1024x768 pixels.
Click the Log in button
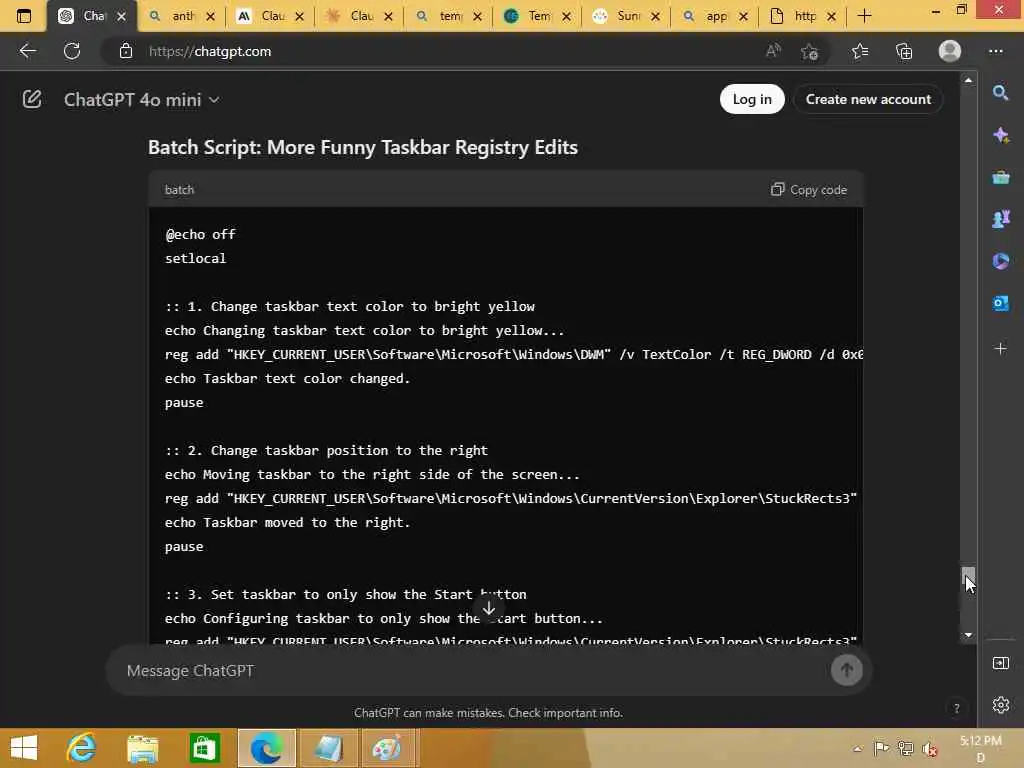coord(752,99)
